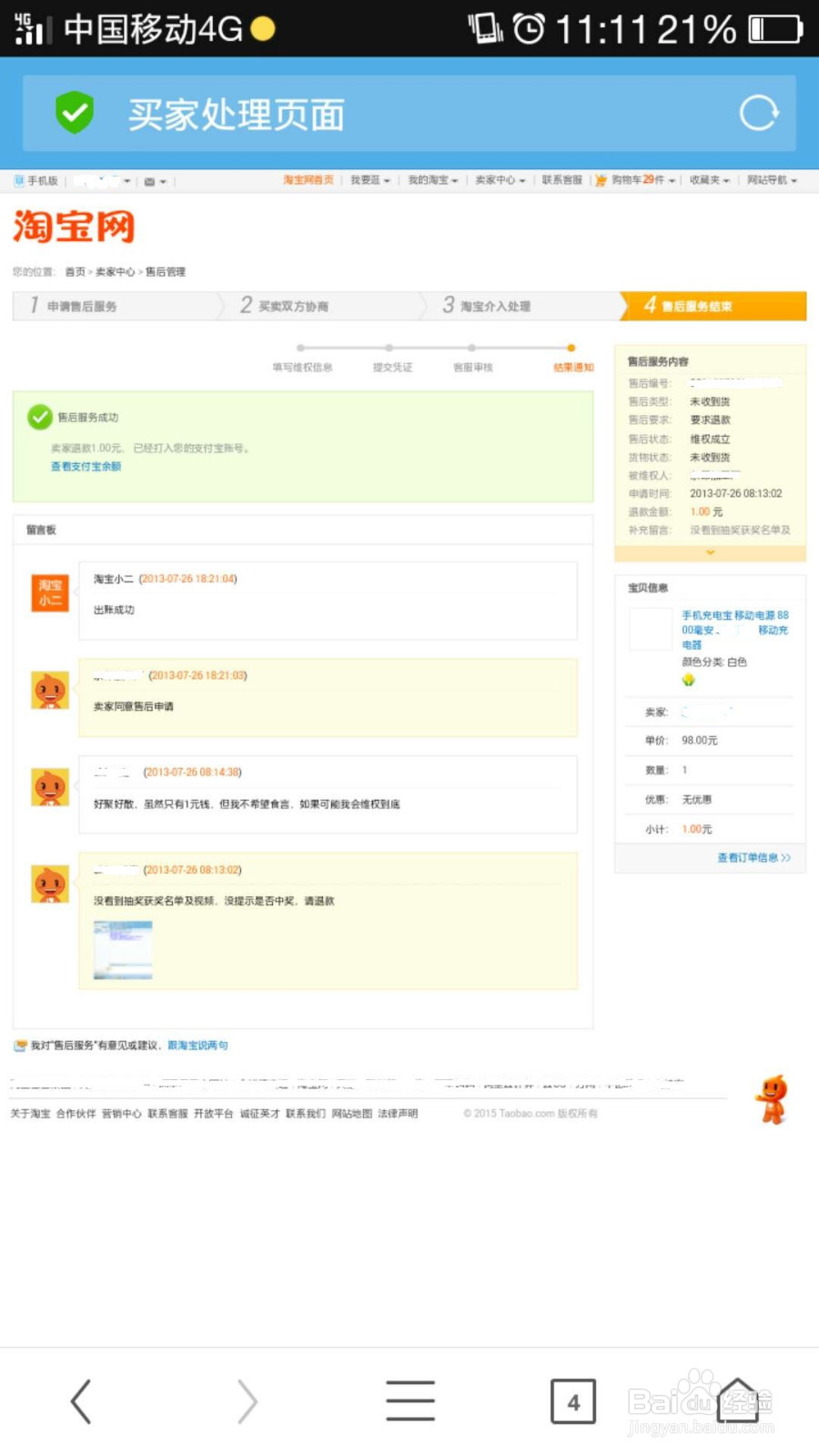
Task: Expand the 我的淘宝 dropdown menu
Action: point(433,180)
